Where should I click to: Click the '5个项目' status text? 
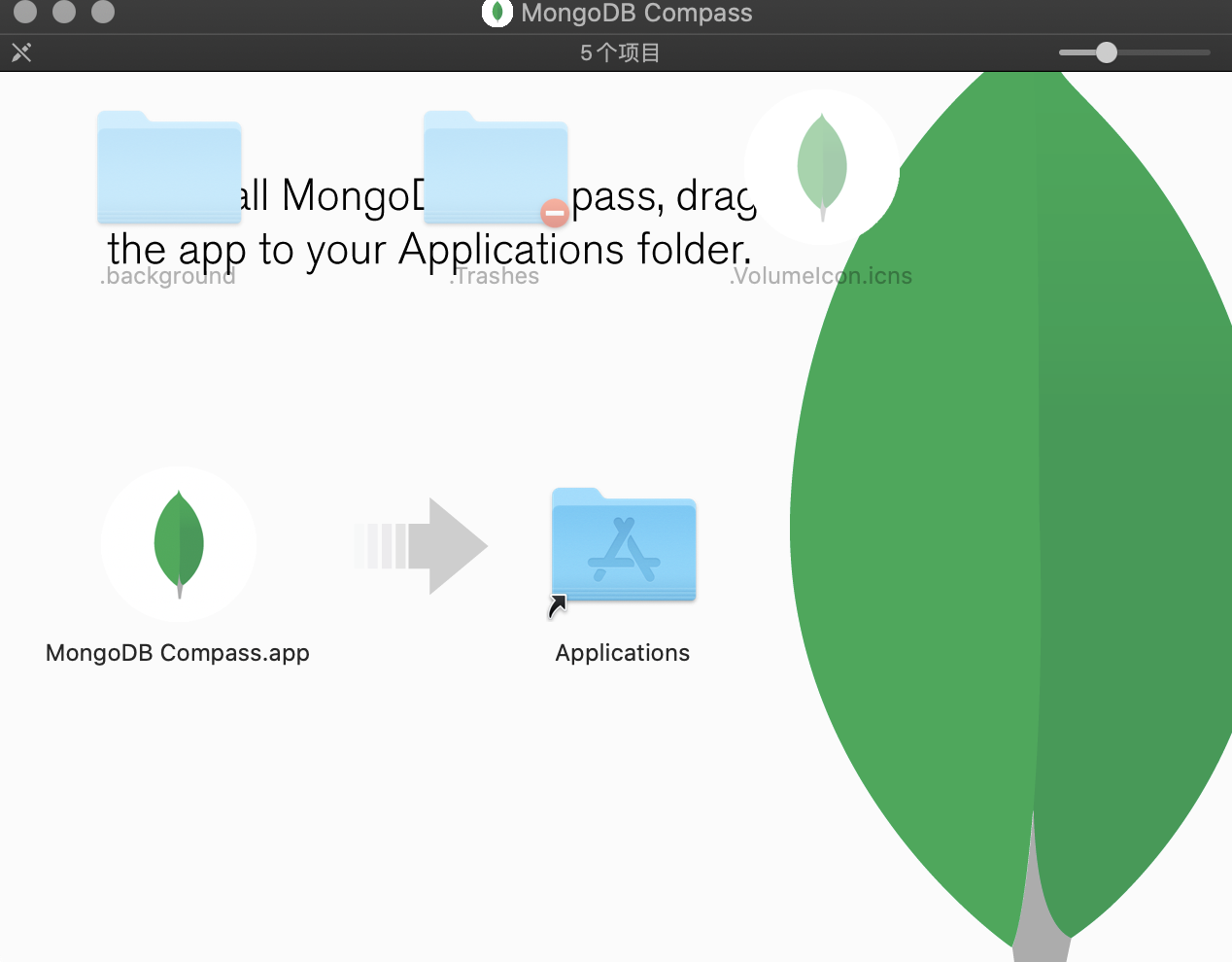pyautogui.click(x=620, y=52)
